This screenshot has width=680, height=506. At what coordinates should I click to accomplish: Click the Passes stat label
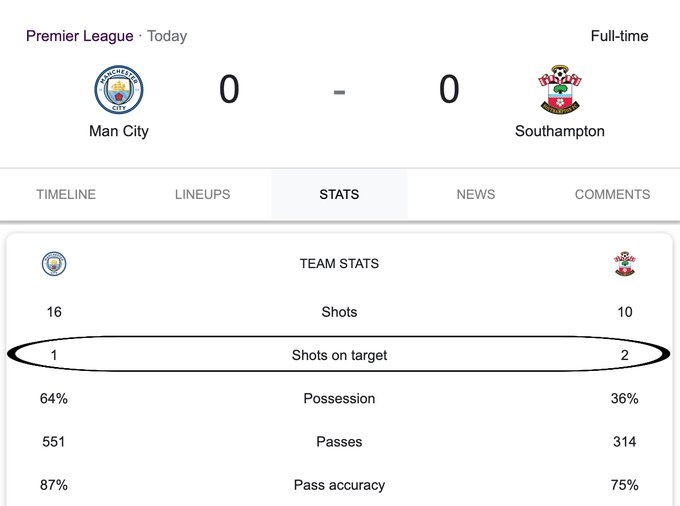point(339,442)
